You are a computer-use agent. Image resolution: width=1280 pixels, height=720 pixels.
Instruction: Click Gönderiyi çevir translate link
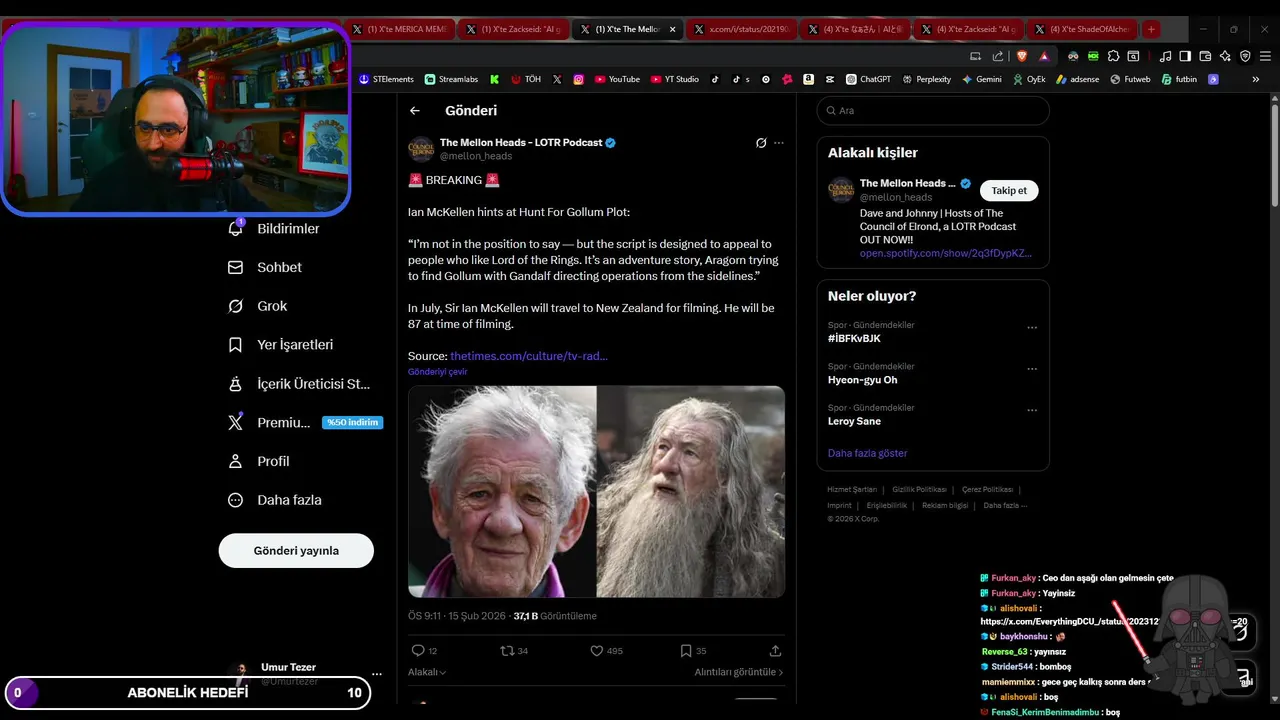coord(437,372)
